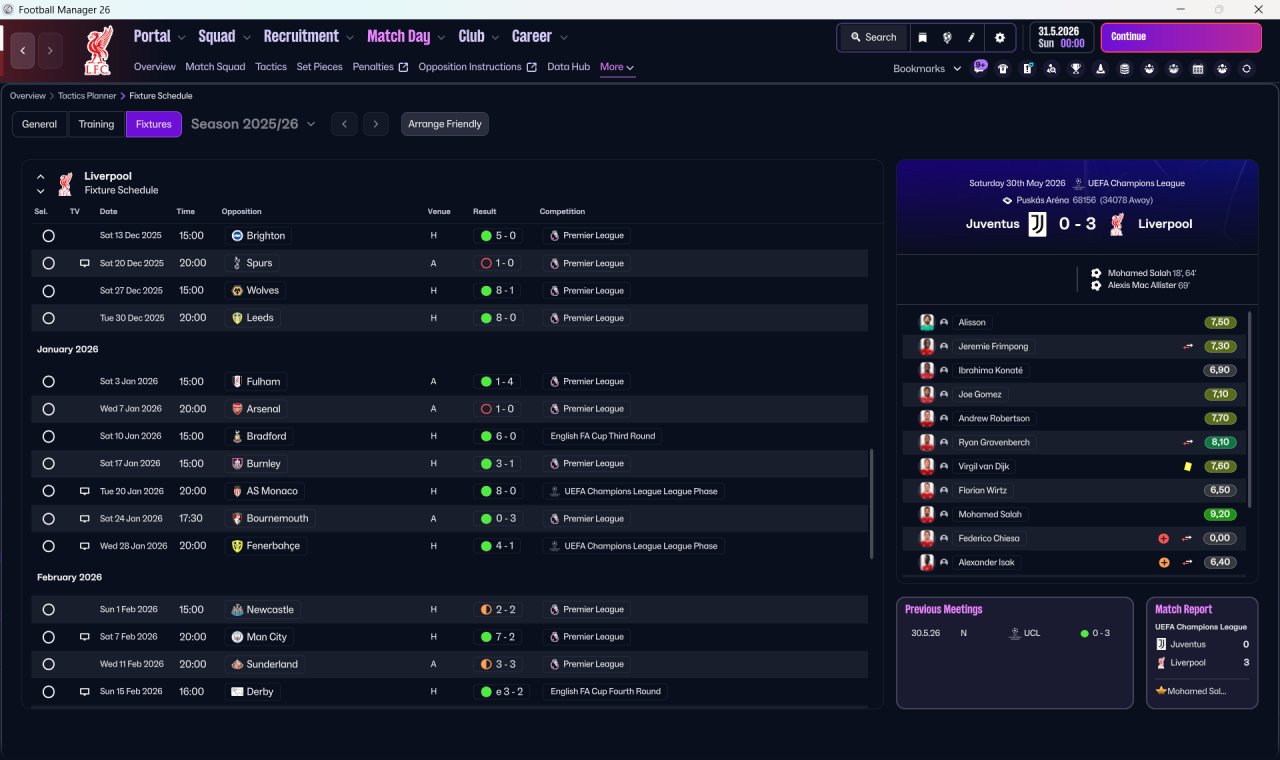Click the Arrange Friendly button
The width and height of the screenshot is (1280, 760).
coord(445,124)
